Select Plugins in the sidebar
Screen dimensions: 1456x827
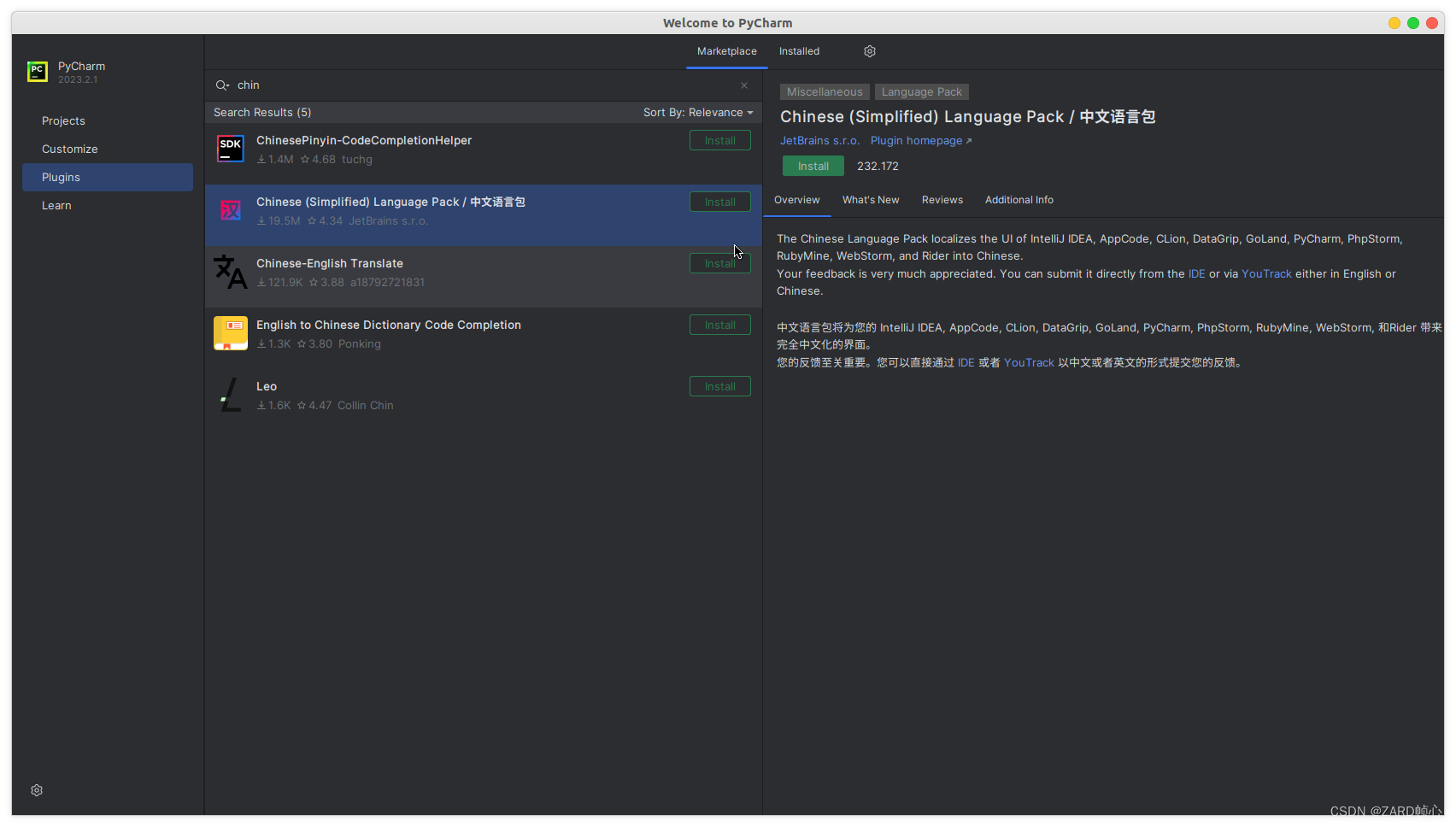pyautogui.click(x=108, y=178)
